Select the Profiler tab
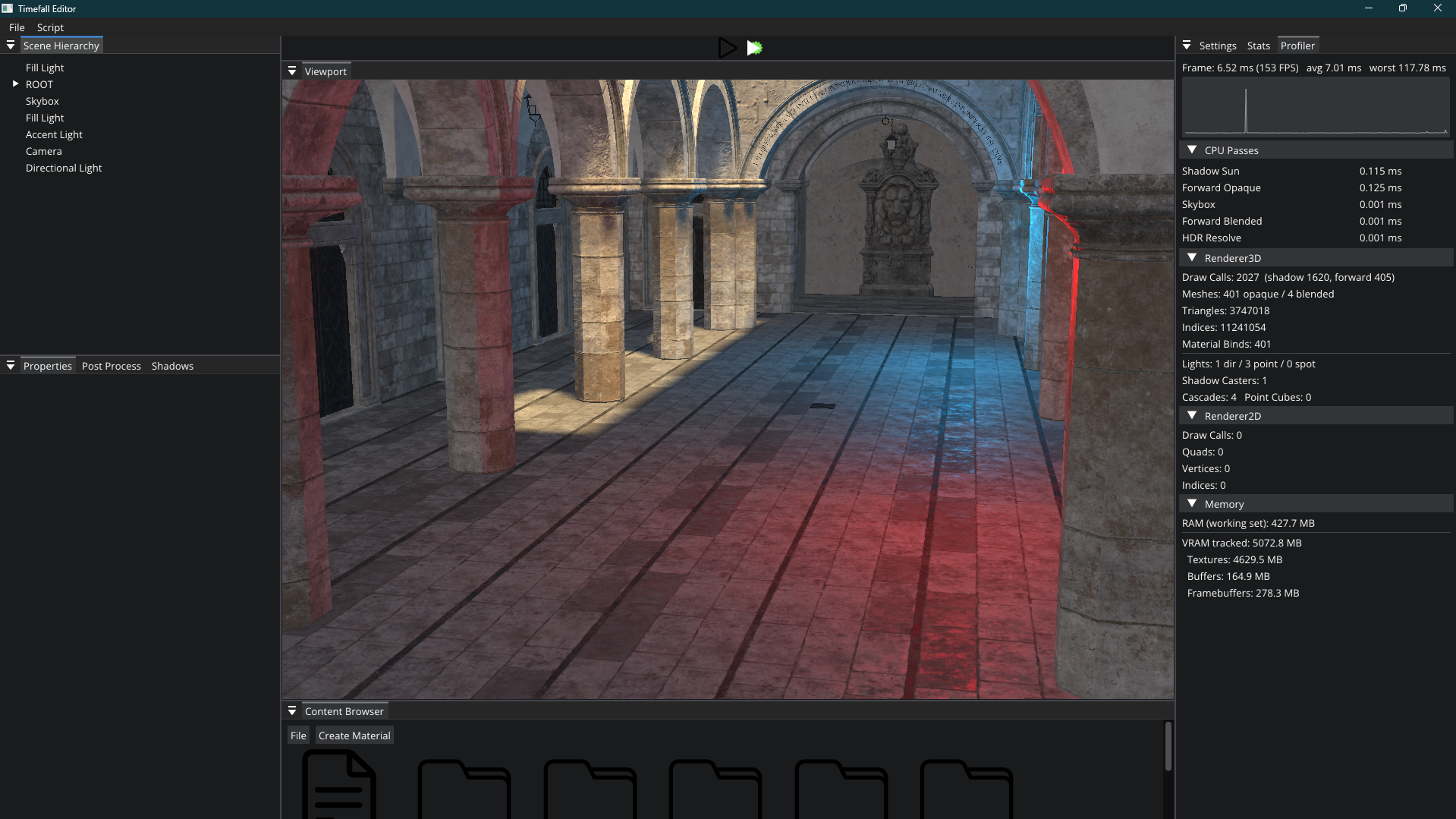 [x=1297, y=46]
